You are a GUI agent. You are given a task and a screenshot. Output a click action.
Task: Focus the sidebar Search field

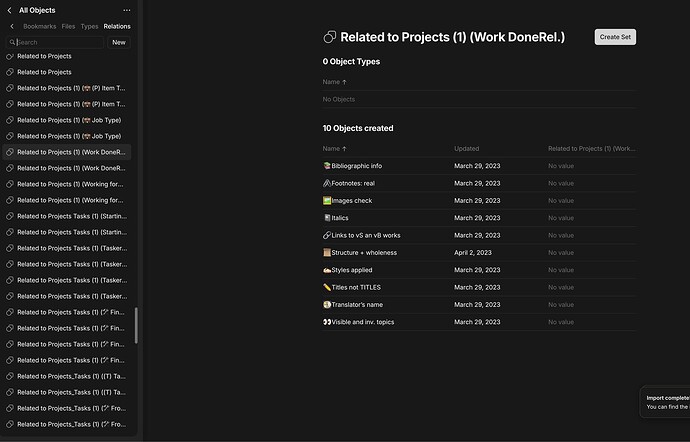(55, 42)
